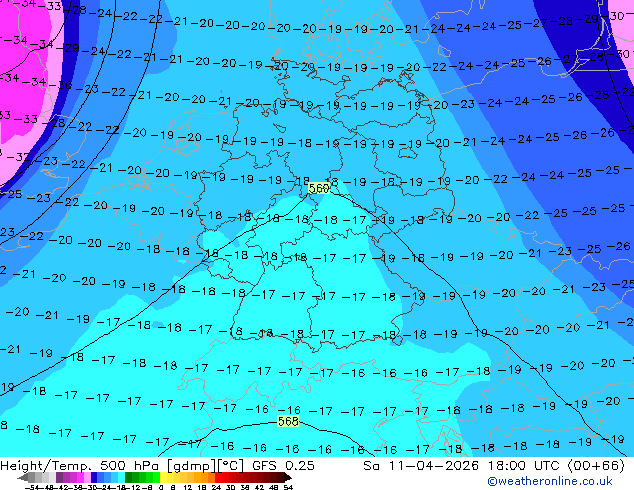Click the "Height/Temp. 500 hPa" map title
634x490 pixels.
point(81,465)
